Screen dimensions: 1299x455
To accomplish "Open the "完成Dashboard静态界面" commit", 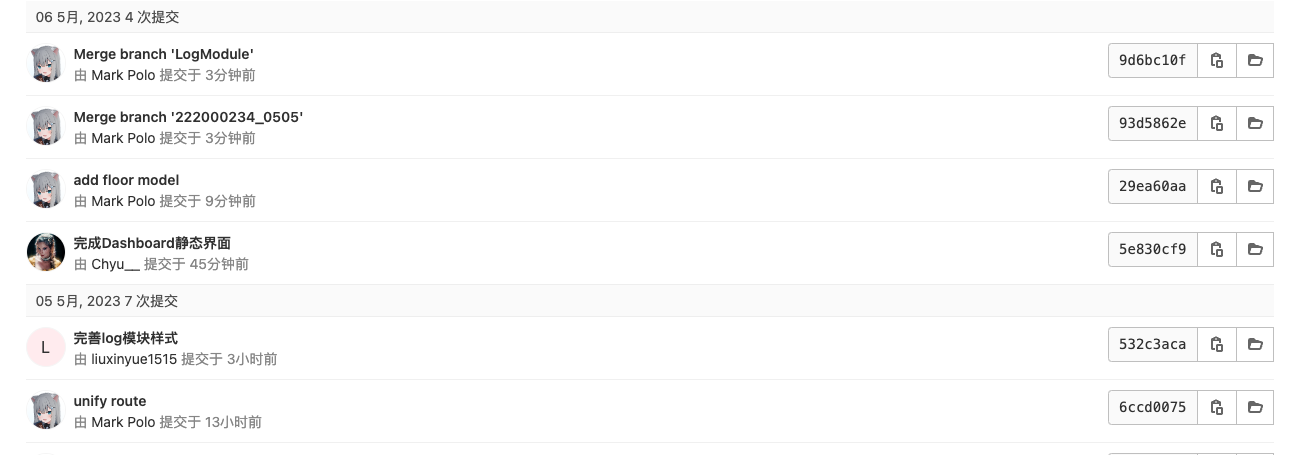I will (152, 243).
